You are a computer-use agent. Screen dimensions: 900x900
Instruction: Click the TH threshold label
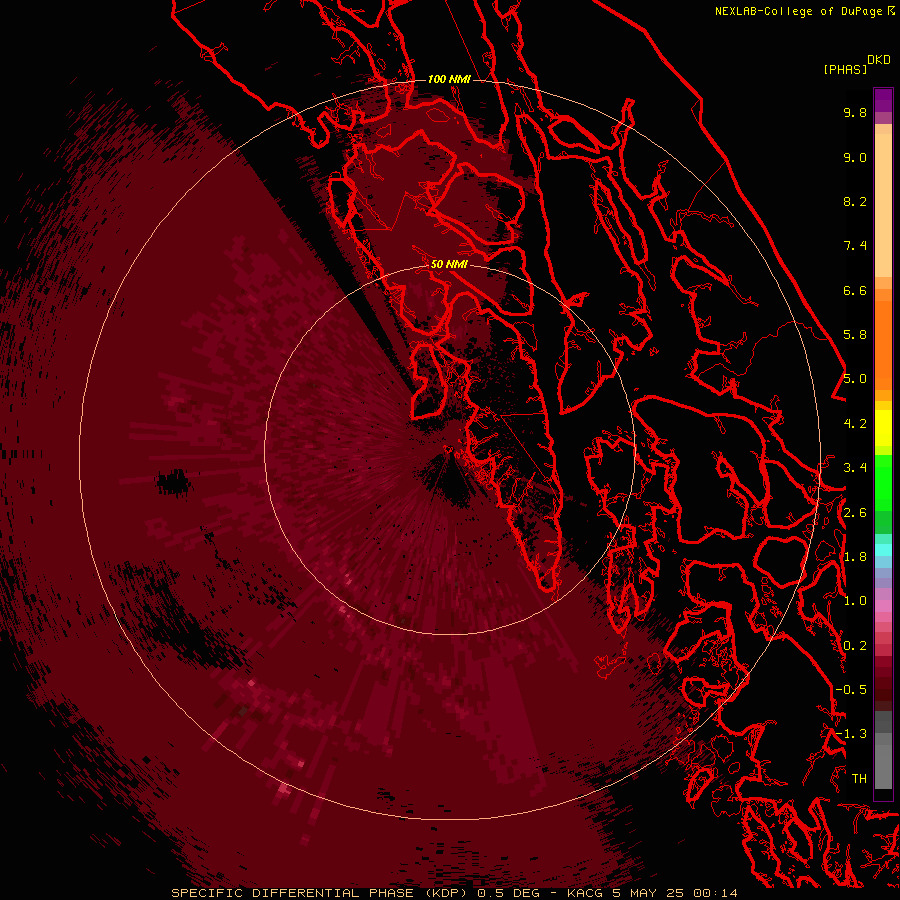(859, 779)
